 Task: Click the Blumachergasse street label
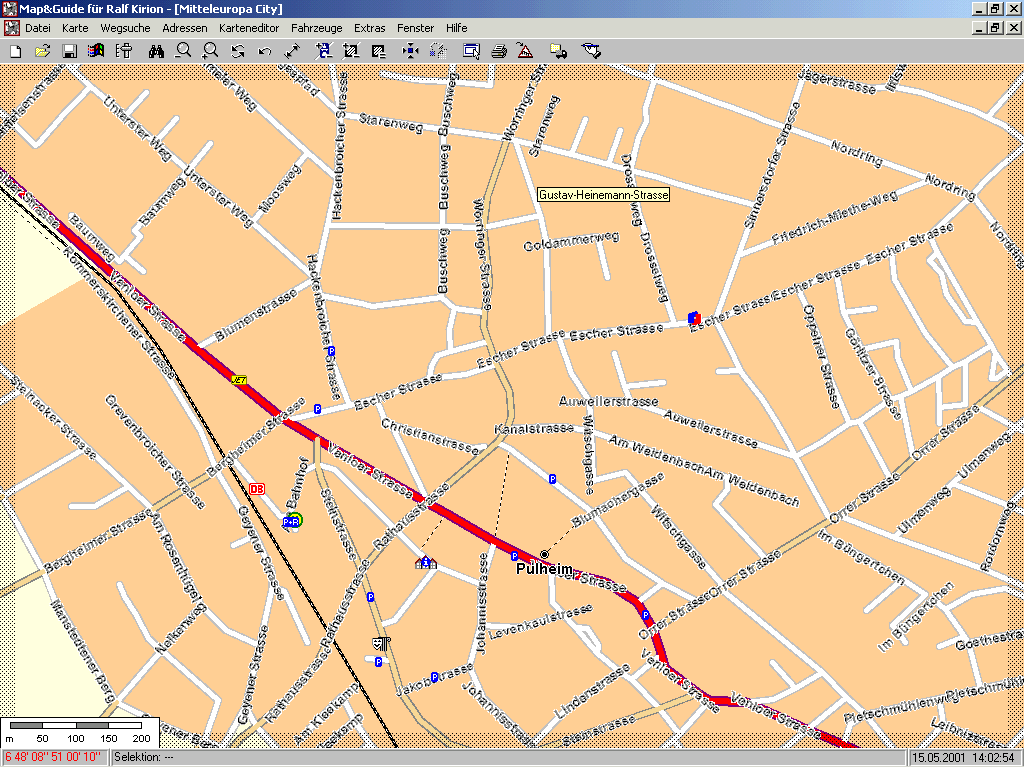(618, 500)
